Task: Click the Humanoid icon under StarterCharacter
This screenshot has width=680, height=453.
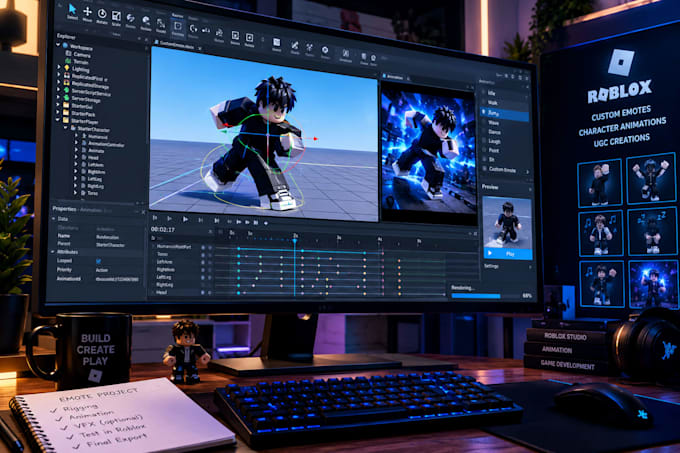Action: 84,135
